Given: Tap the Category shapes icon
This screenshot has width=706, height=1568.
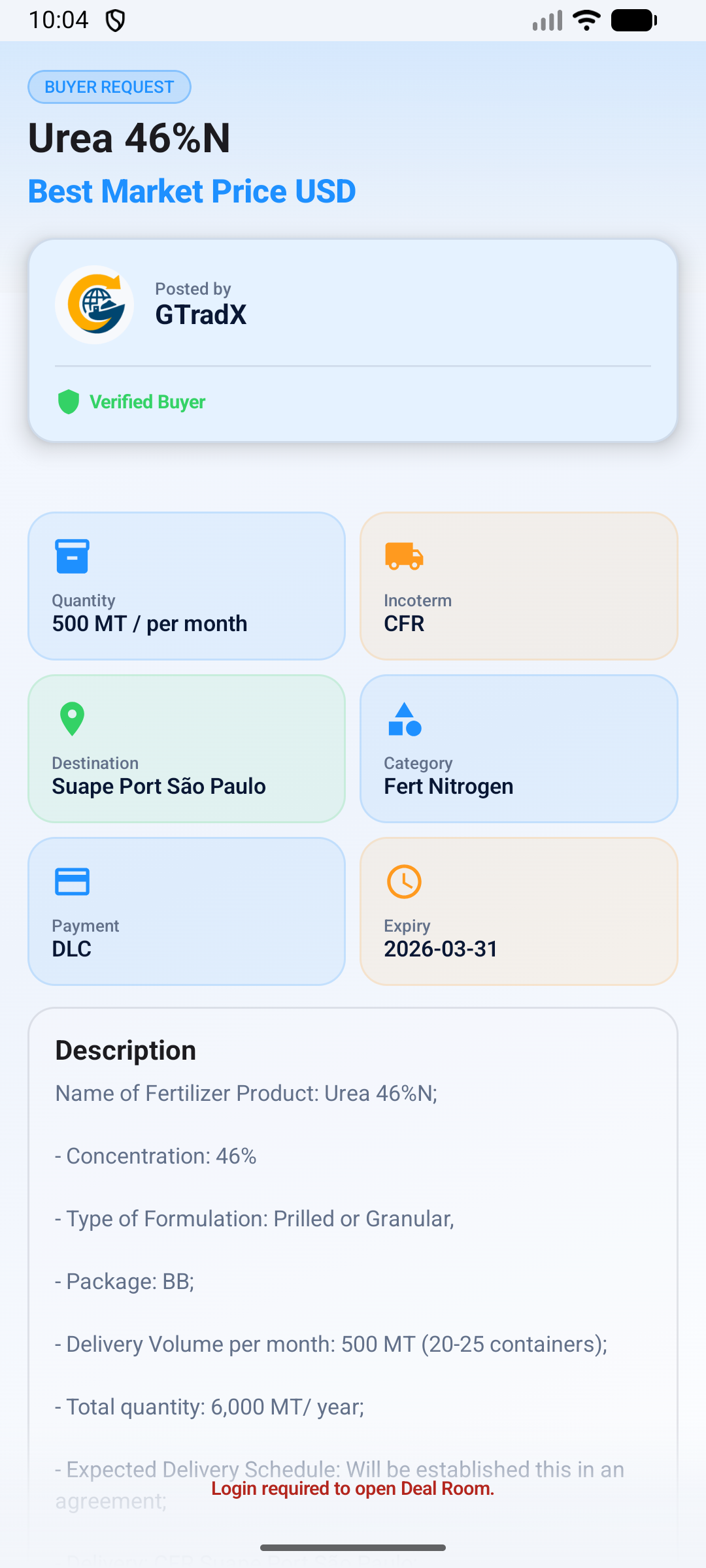Looking at the screenshot, I should click(x=405, y=719).
